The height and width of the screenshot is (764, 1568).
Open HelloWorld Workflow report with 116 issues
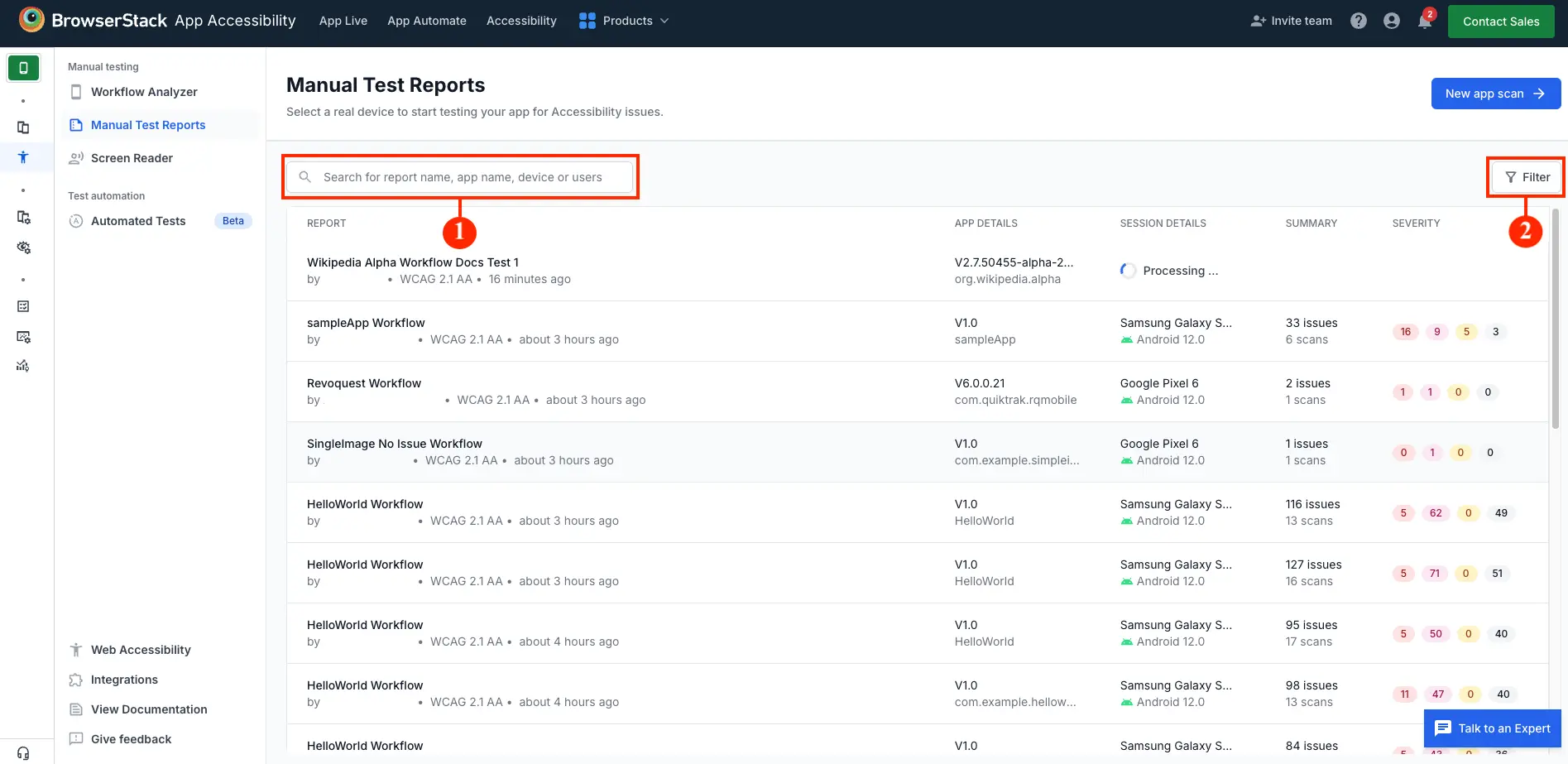coord(365,504)
